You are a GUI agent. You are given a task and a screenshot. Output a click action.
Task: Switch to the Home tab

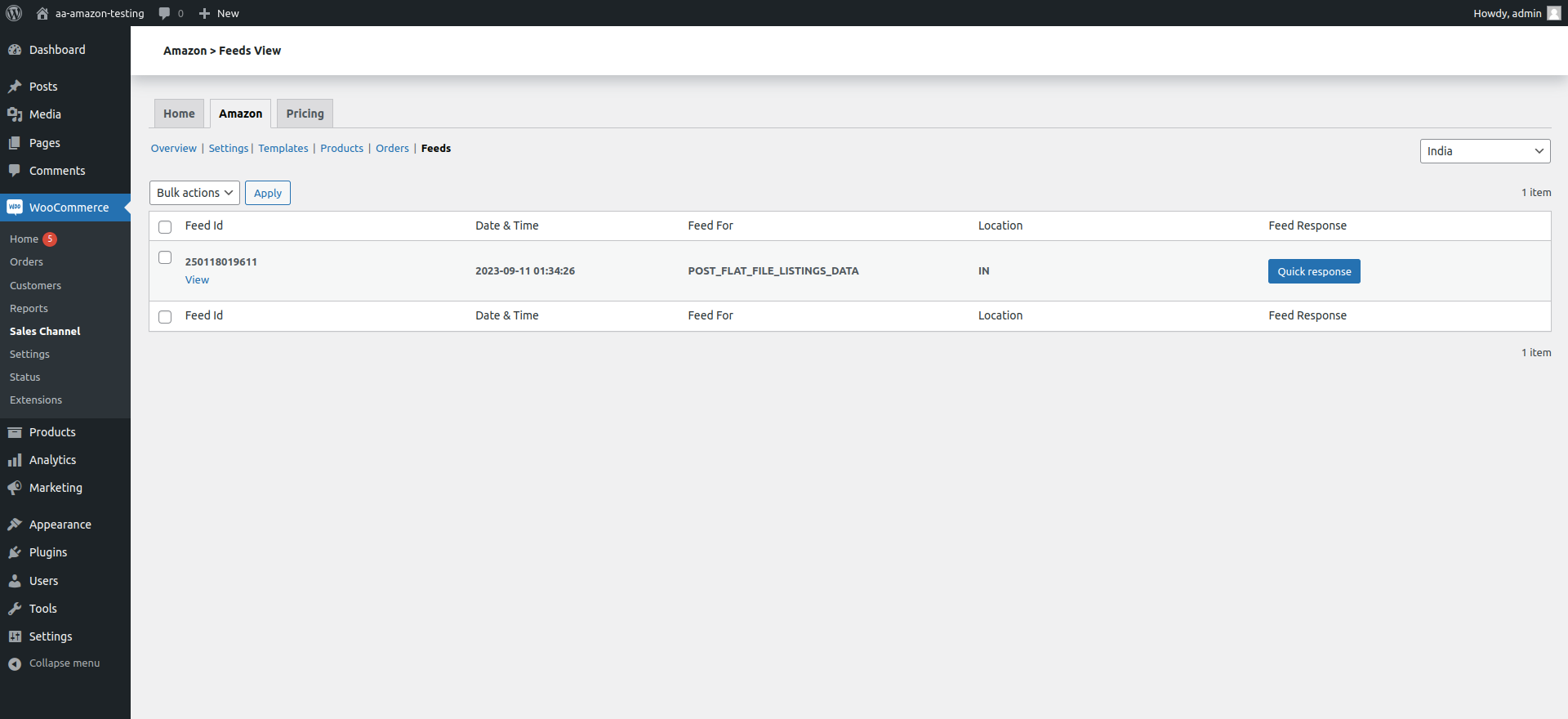[179, 114]
